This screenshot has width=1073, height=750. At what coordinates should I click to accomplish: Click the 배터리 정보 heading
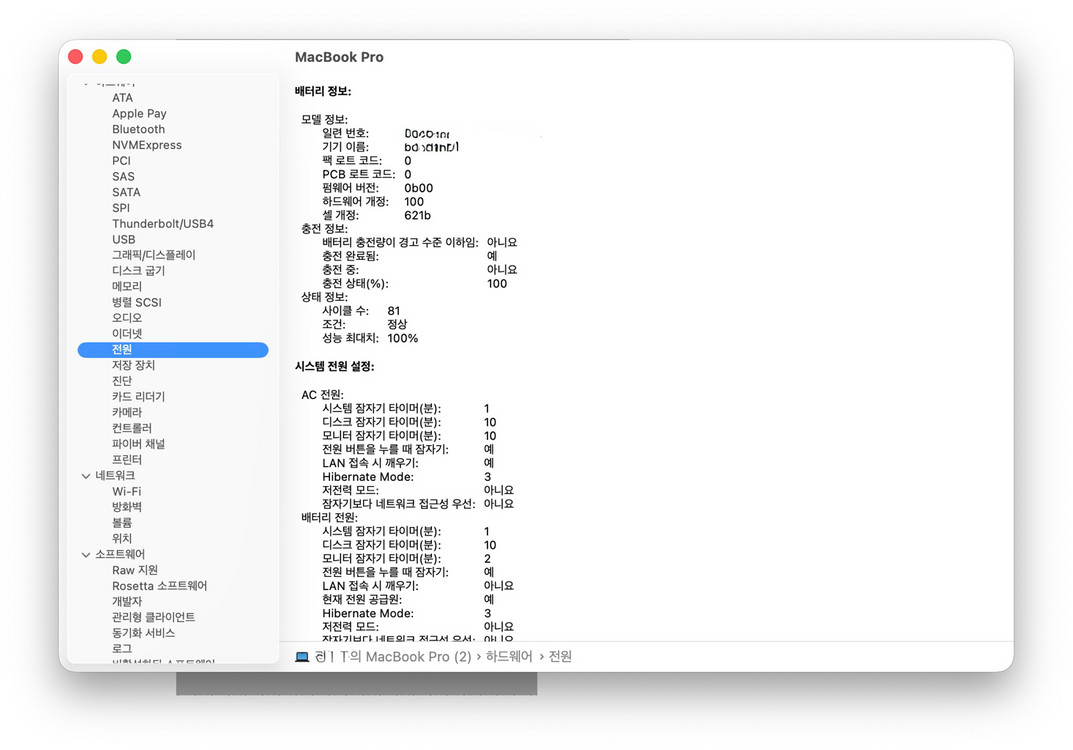[323, 91]
